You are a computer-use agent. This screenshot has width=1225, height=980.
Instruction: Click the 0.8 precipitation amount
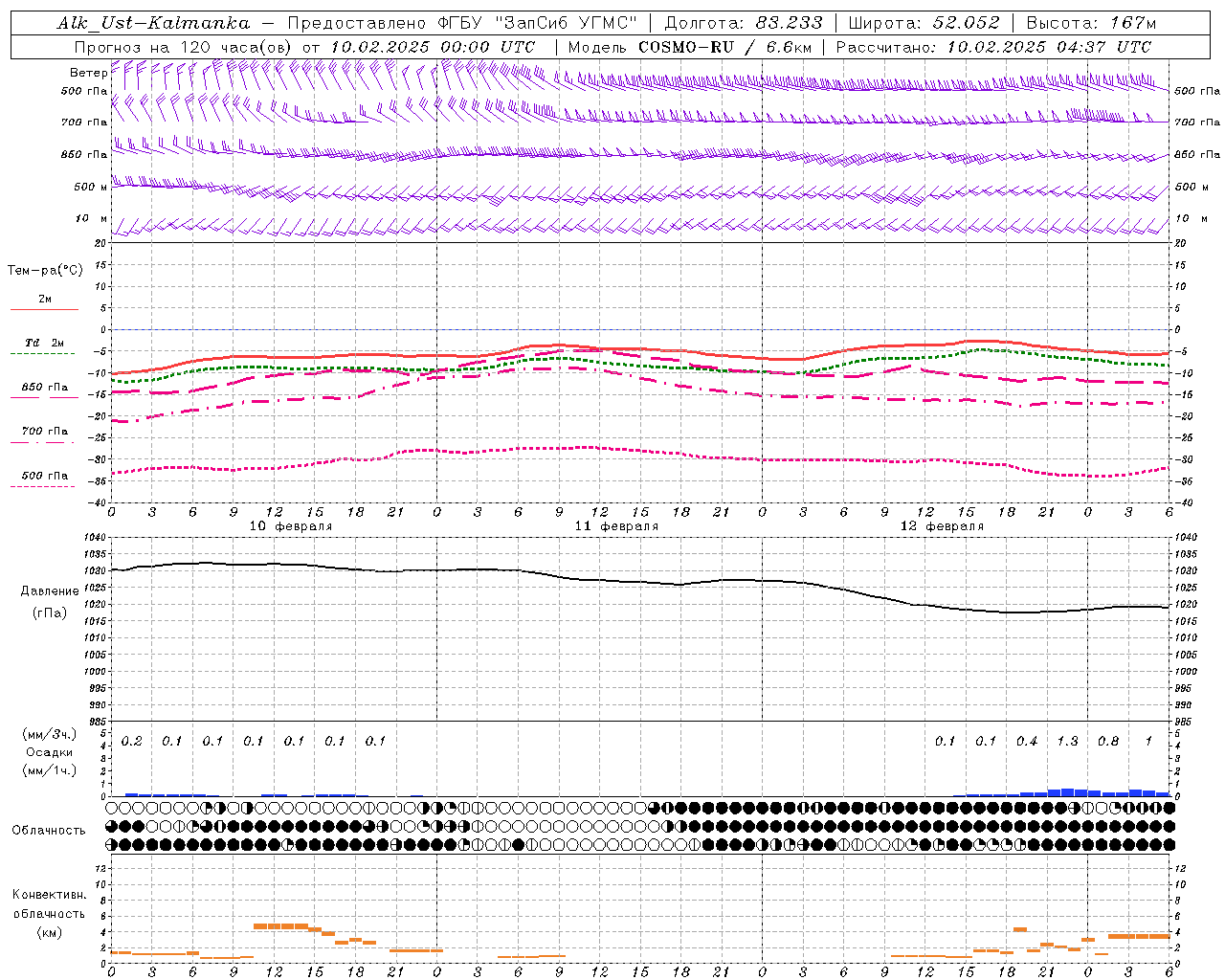pos(1108,741)
